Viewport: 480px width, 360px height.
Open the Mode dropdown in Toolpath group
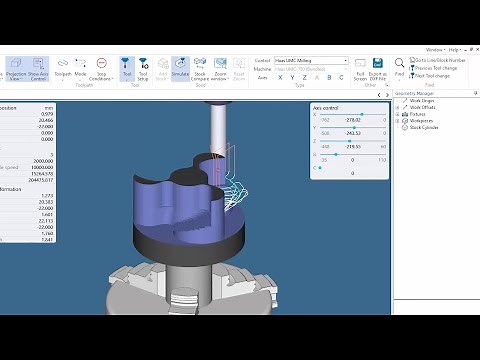coord(80,69)
